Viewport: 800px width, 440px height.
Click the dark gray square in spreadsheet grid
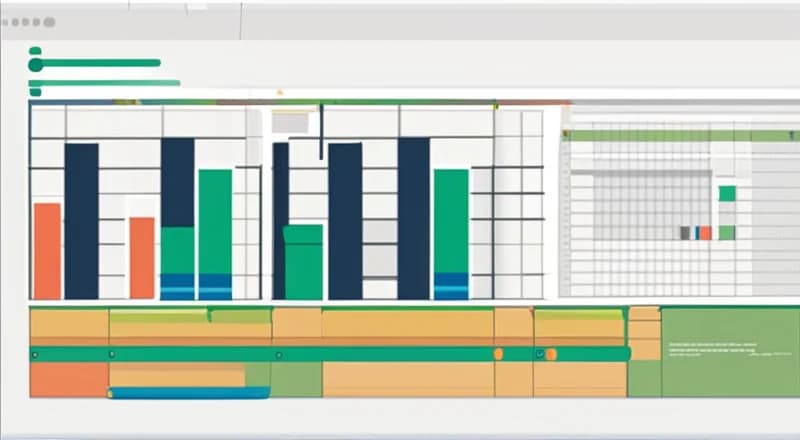click(685, 232)
